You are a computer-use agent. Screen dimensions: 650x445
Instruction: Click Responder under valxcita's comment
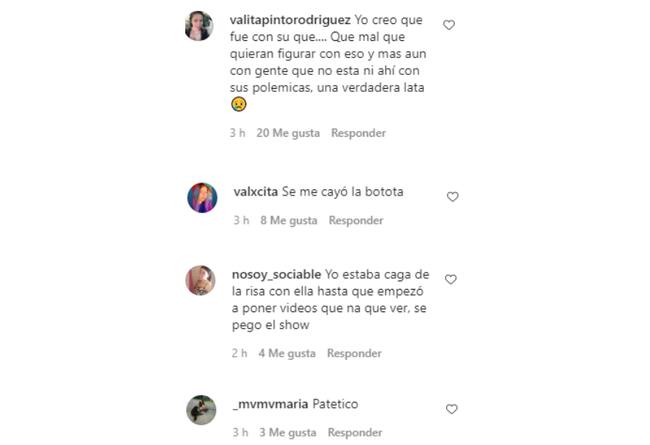click(356, 220)
